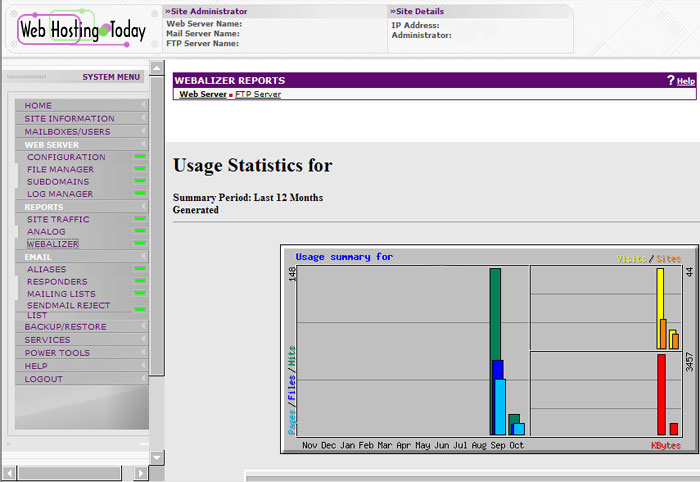Open the Analog report menu item
Image resolution: width=700 pixels, height=482 pixels.
[x=46, y=232]
